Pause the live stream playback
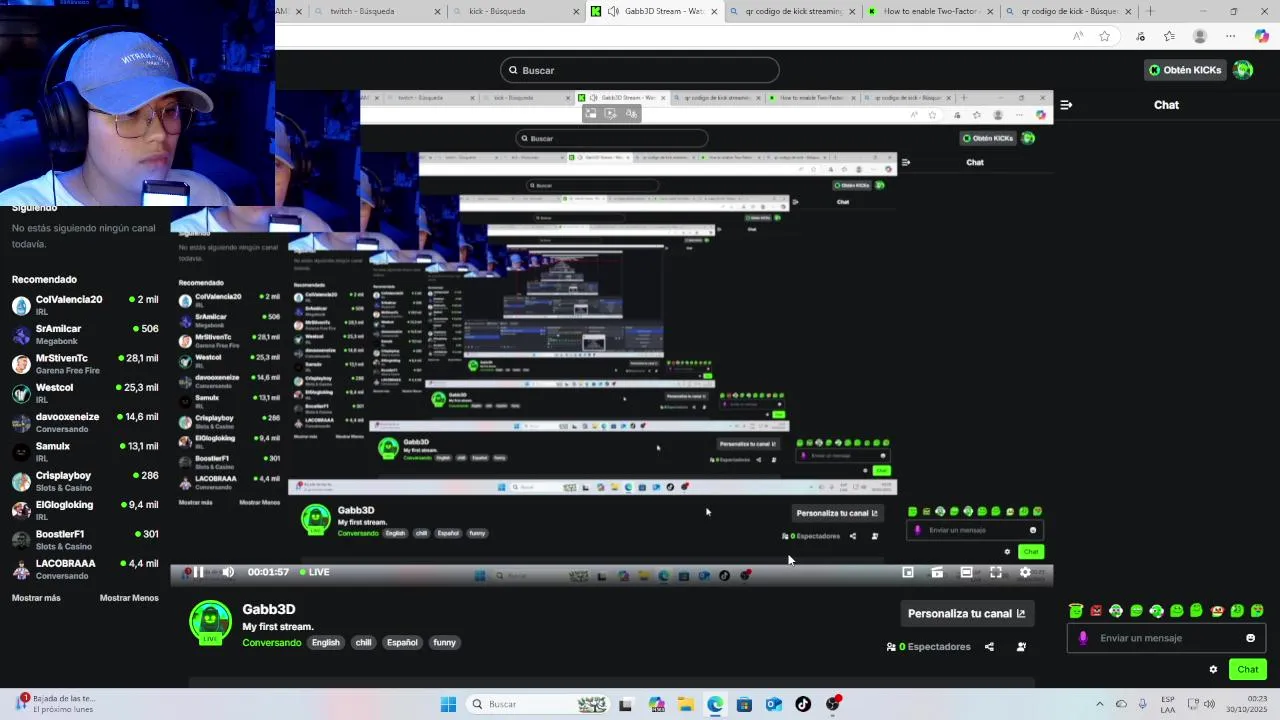 point(198,572)
